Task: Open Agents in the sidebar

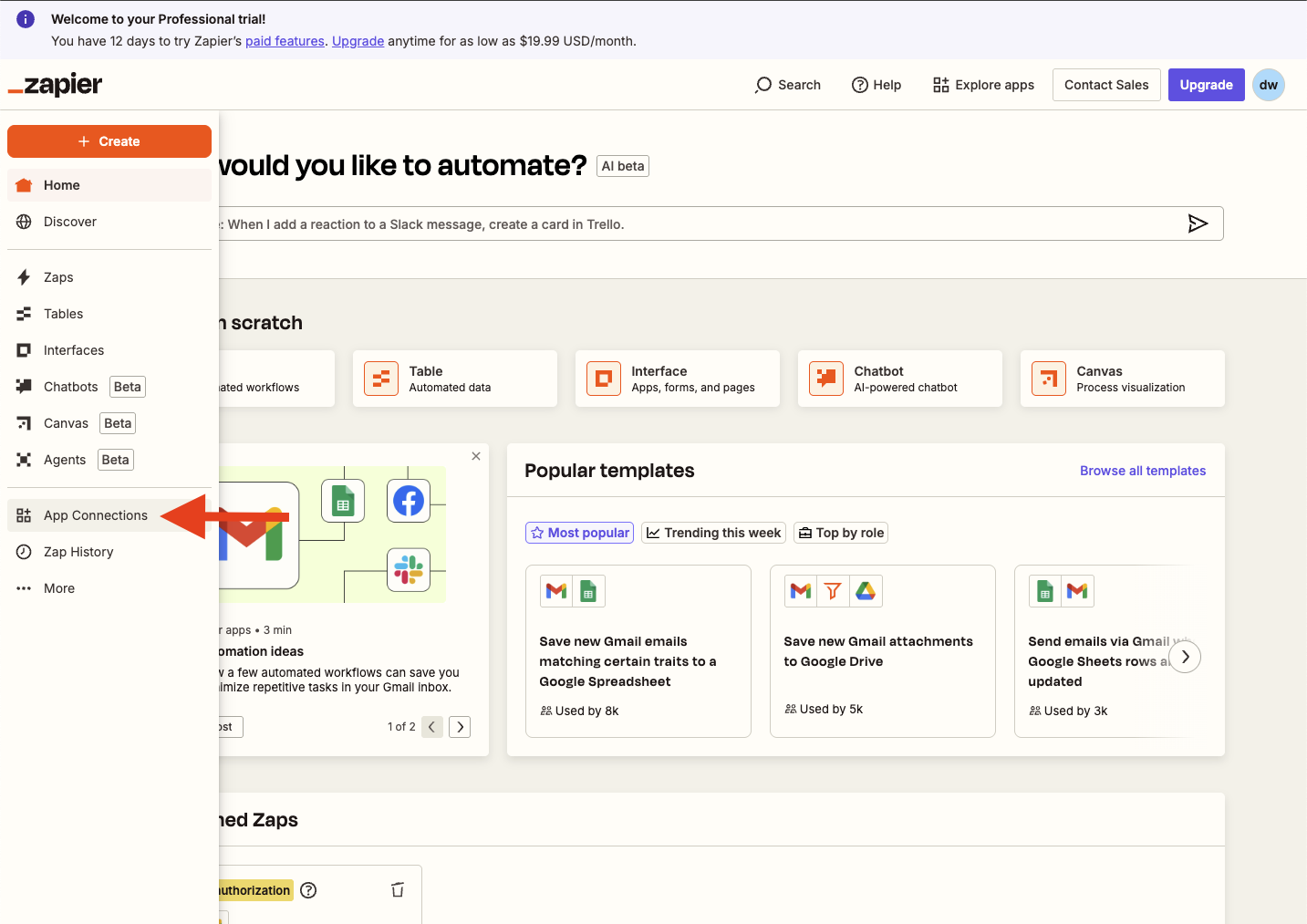Action: tap(109, 460)
